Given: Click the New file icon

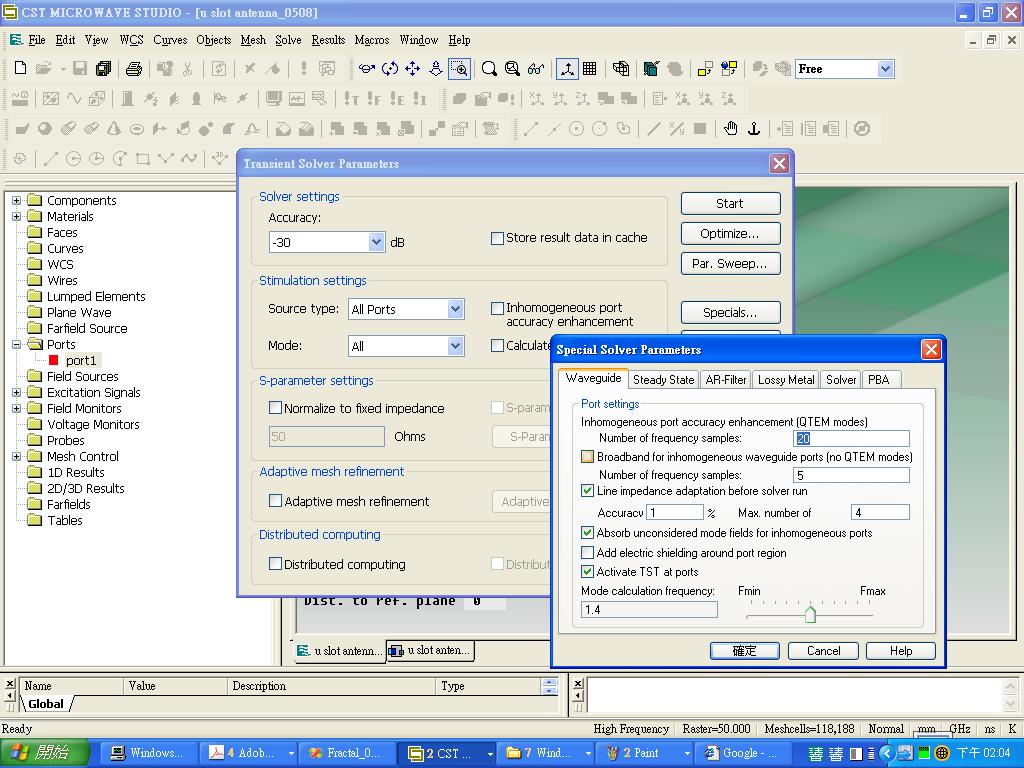Looking at the screenshot, I should [x=20, y=69].
